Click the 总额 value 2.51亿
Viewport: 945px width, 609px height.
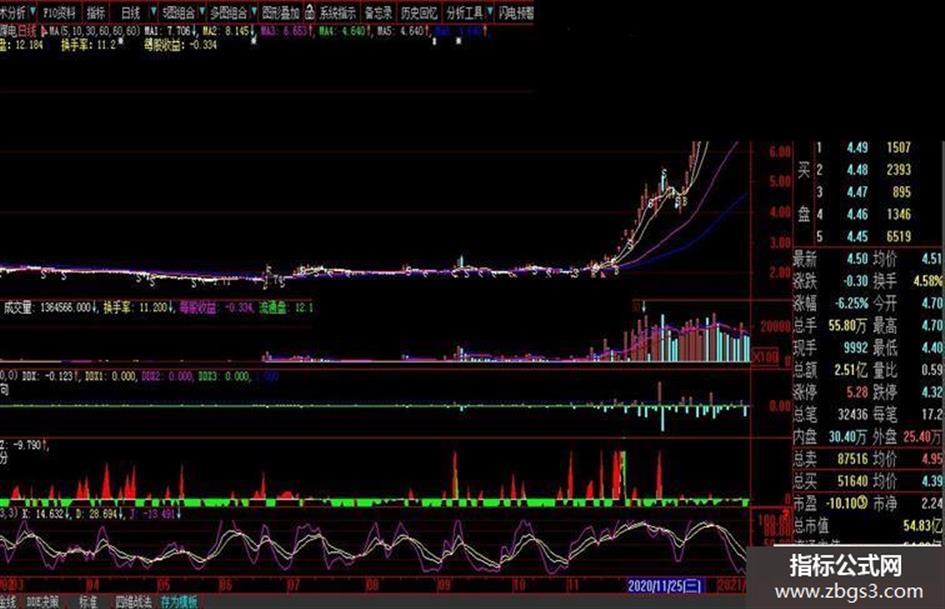(x=850, y=370)
